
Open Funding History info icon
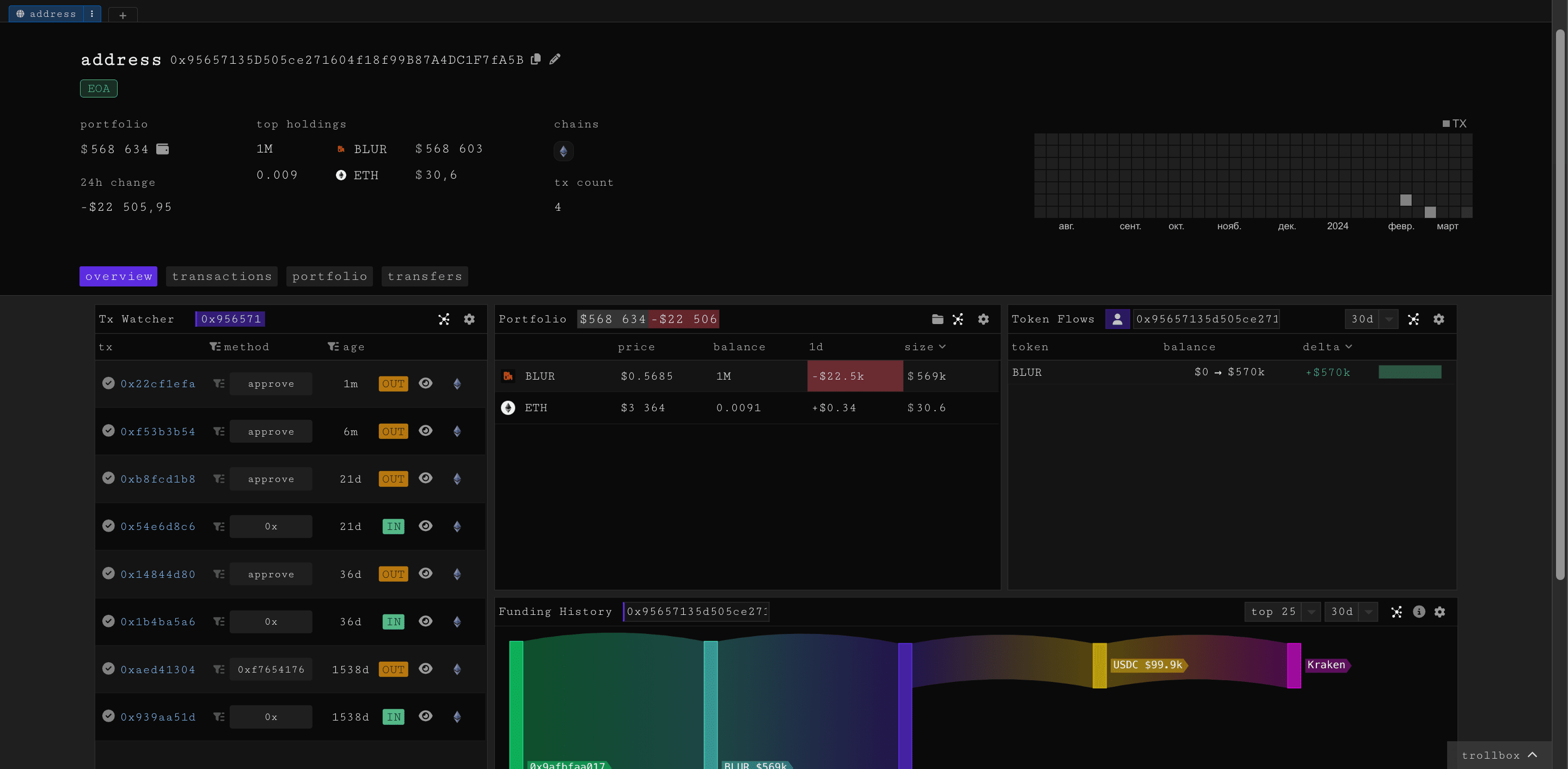pyautogui.click(x=1419, y=612)
